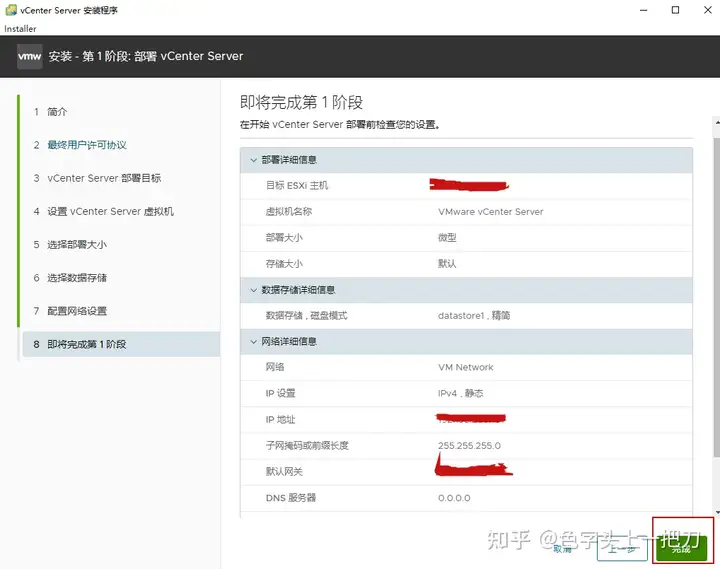The image size is (720, 569).
Task: Collapse the 网络详细信息 section chevron
Action: pyautogui.click(x=253, y=342)
